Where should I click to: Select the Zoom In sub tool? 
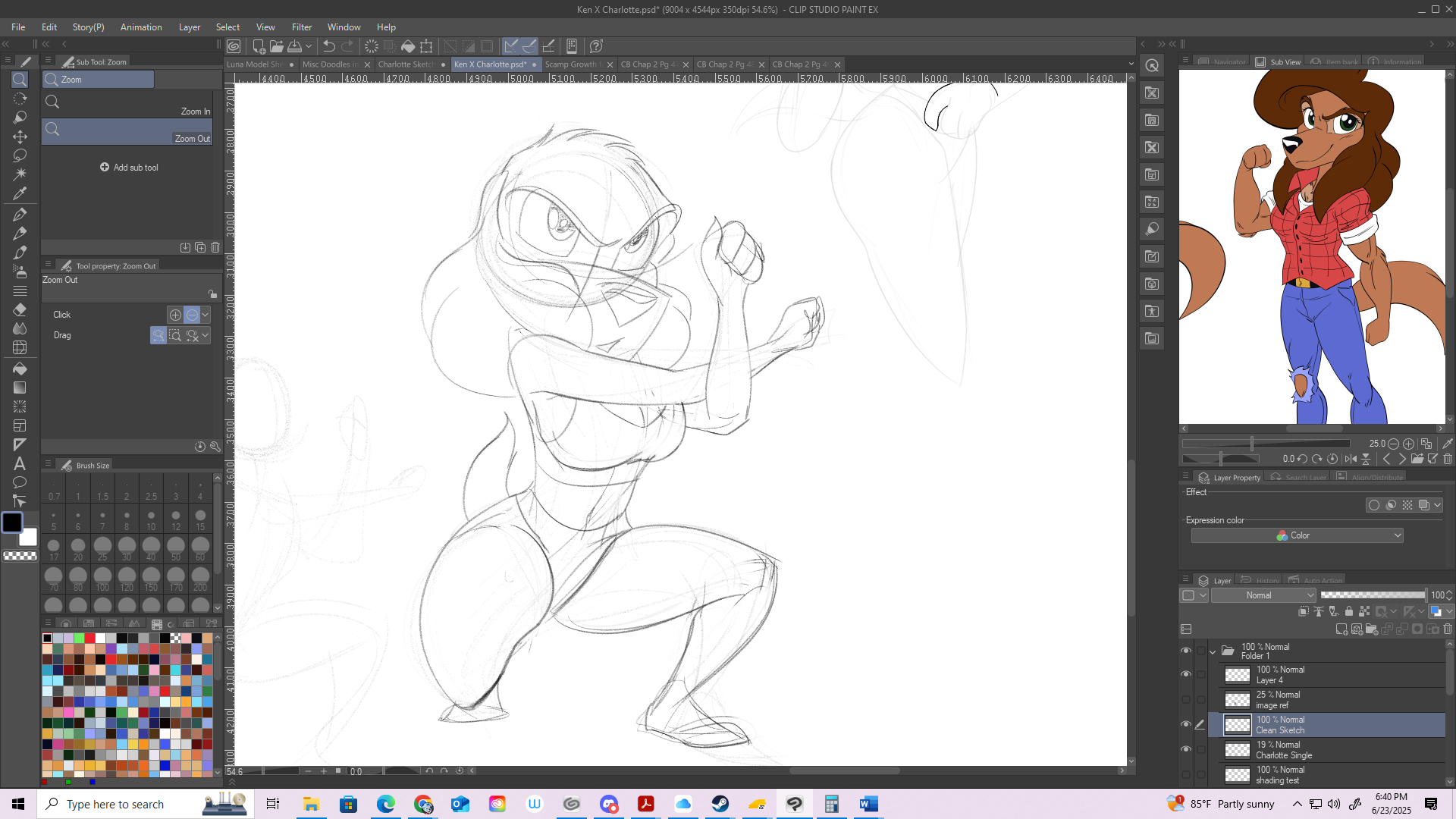[x=127, y=103]
